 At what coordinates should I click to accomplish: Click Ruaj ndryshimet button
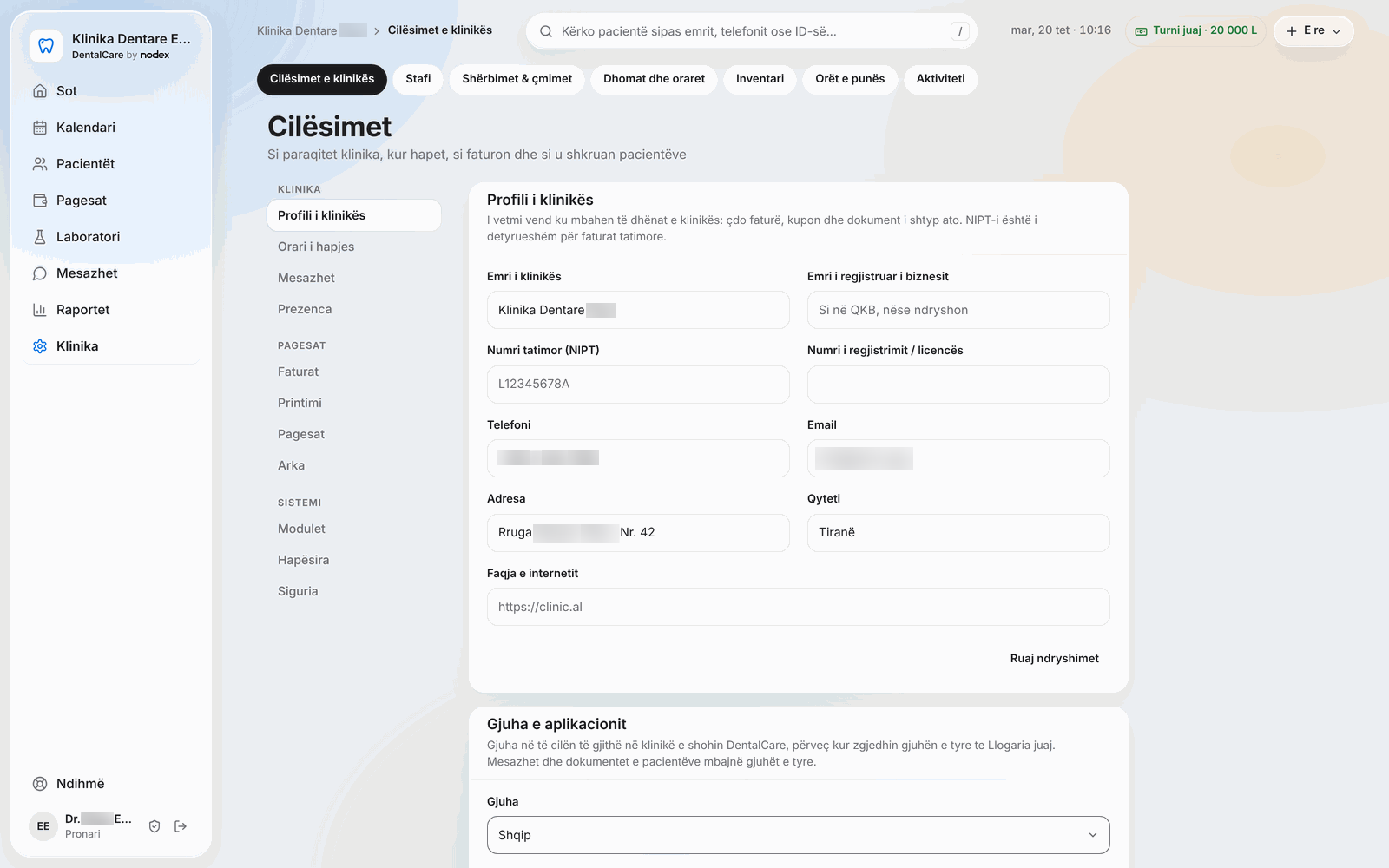click(1055, 659)
